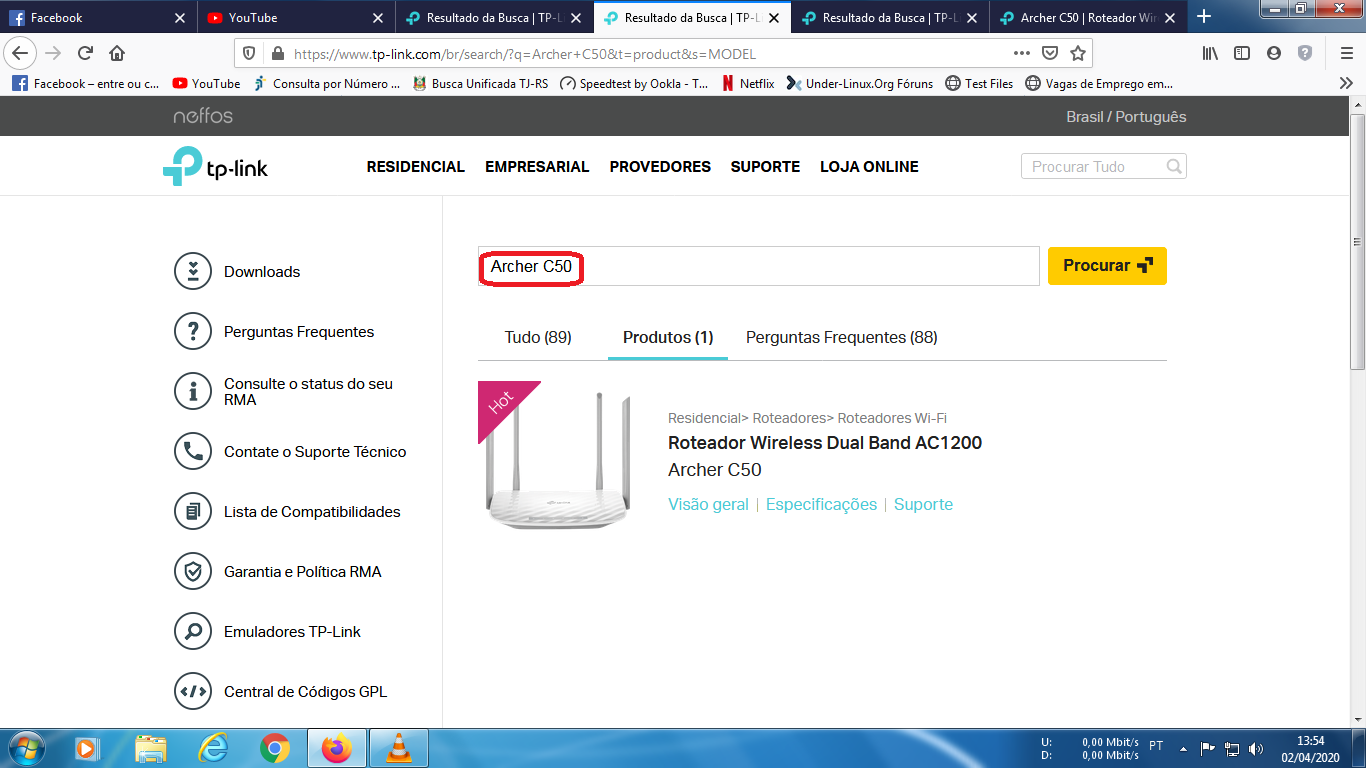Switch to the Archer C50 Roteador tab
Image resolution: width=1366 pixels, height=768 pixels.
pyautogui.click(x=1089, y=17)
